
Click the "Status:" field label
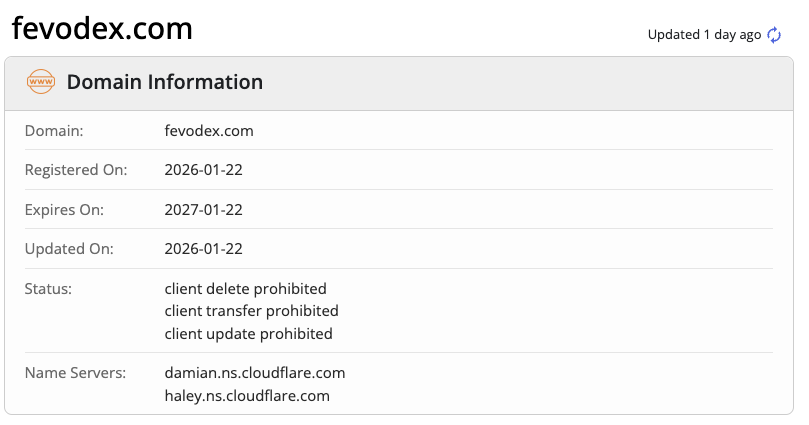coord(48,289)
